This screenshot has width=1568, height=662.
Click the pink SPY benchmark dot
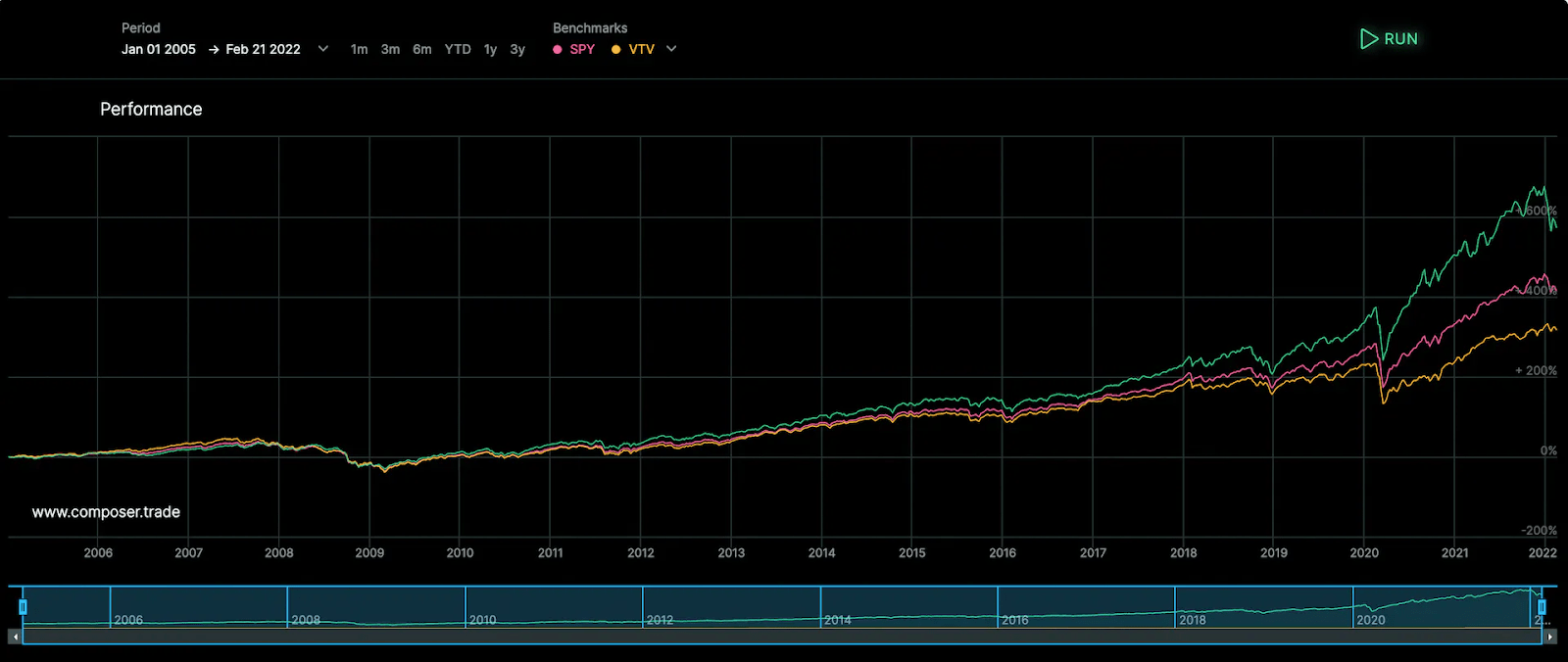(558, 50)
